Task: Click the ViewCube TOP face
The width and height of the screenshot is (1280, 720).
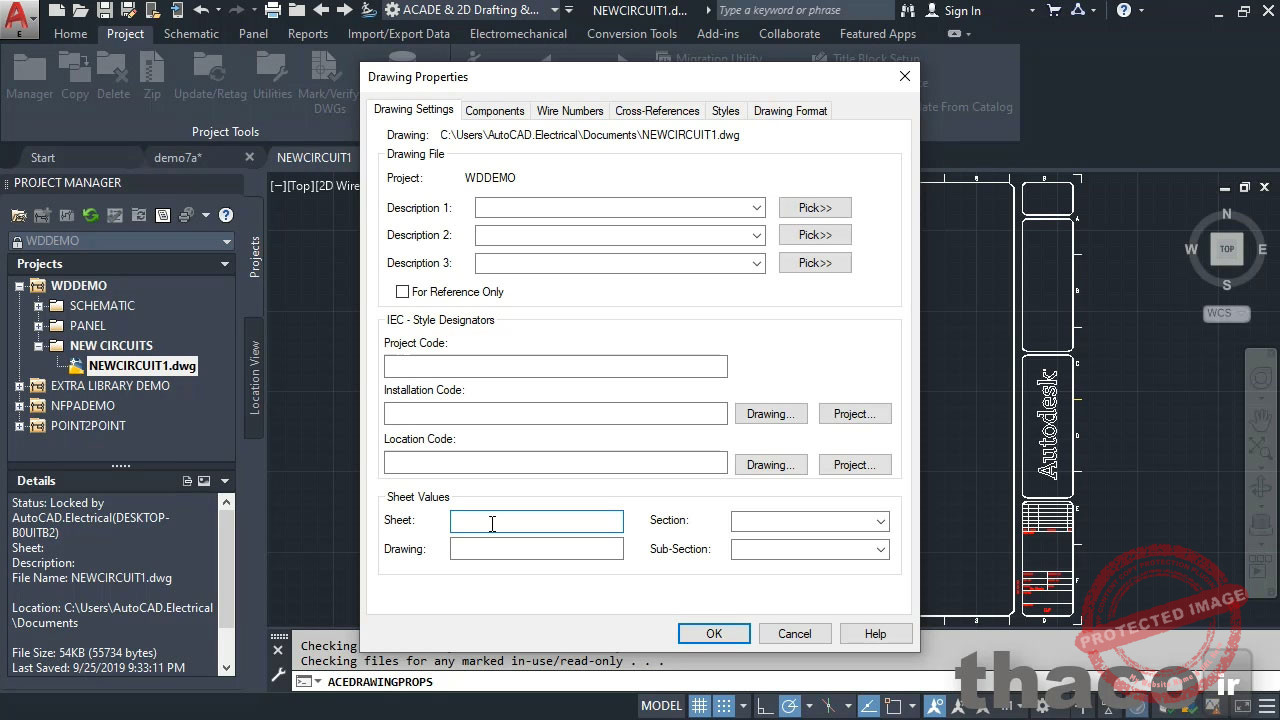Action: coord(1226,249)
